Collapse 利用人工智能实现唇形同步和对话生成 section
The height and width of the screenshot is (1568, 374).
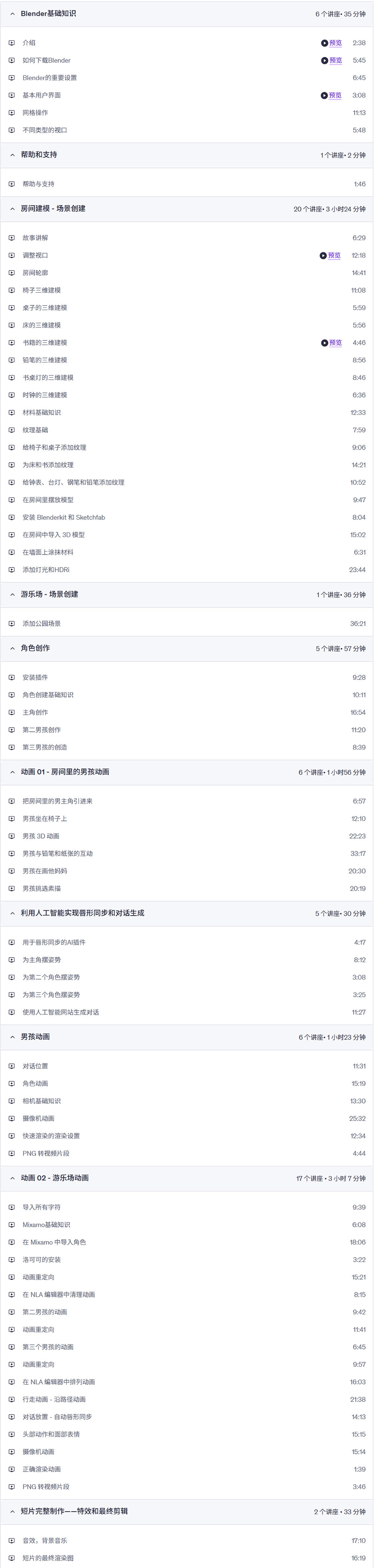tap(12, 914)
